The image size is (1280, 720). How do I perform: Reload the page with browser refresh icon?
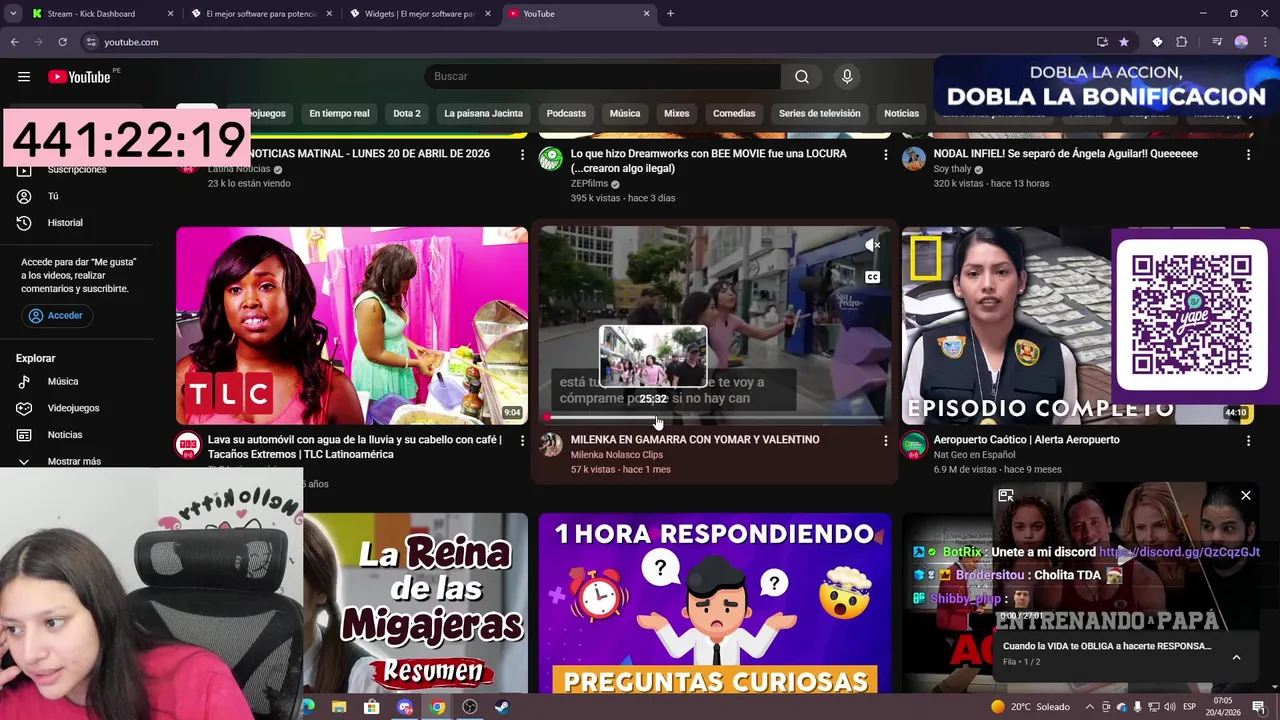point(62,42)
